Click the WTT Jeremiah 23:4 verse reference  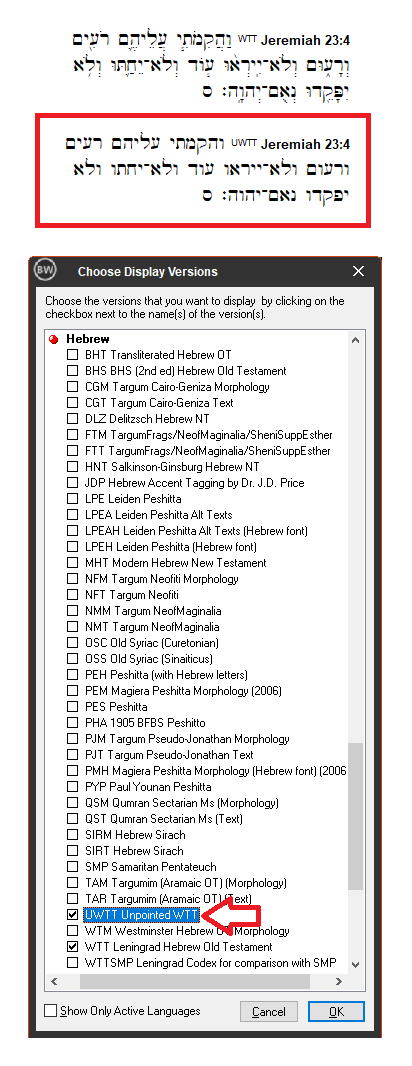coord(305,40)
